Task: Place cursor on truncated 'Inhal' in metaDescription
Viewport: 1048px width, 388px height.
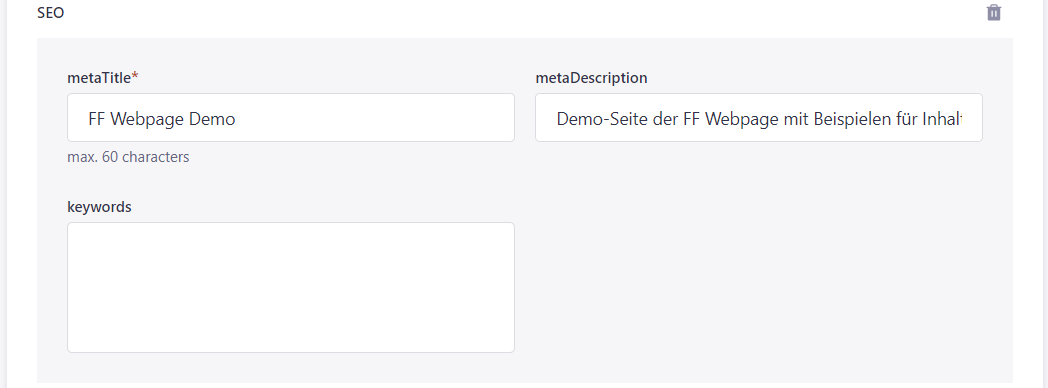Action: [942, 119]
